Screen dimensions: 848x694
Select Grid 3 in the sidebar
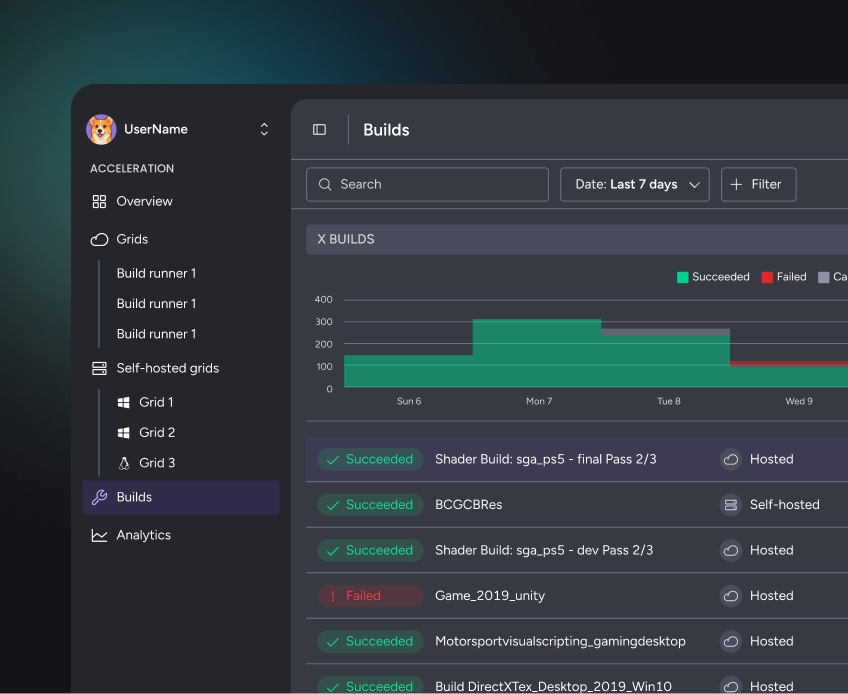pyautogui.click(x=157, y=463)
